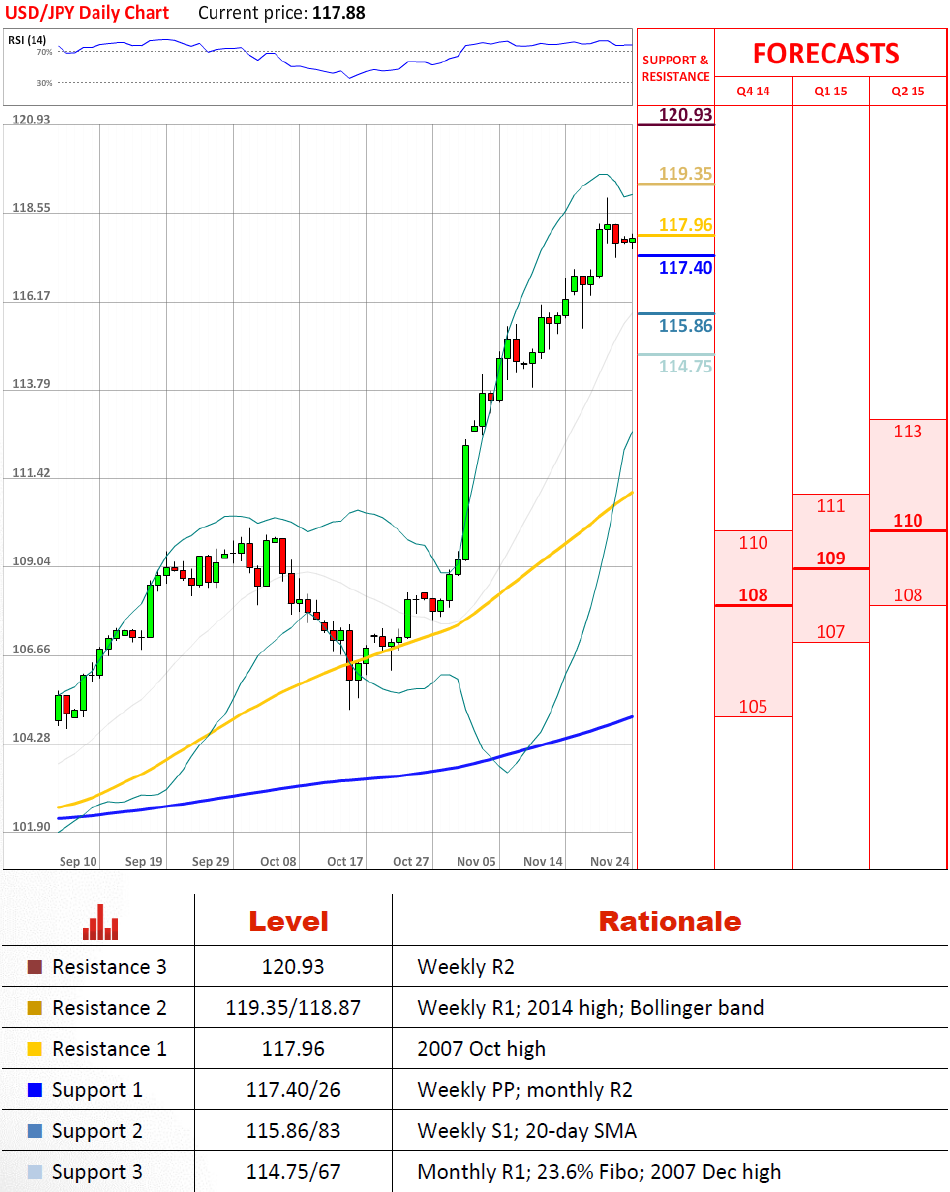Click the Resistance 2 gold color swatch
The image size is (950, 1192).
[x=34, y=1008]
